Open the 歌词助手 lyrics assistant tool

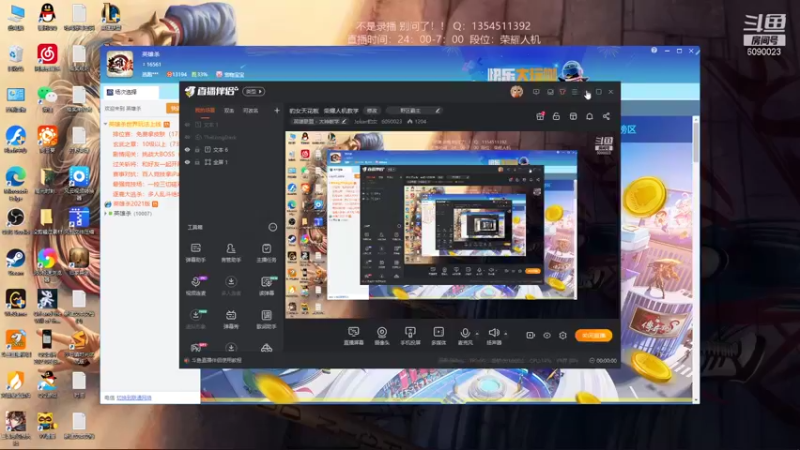(x=266, y=319)
